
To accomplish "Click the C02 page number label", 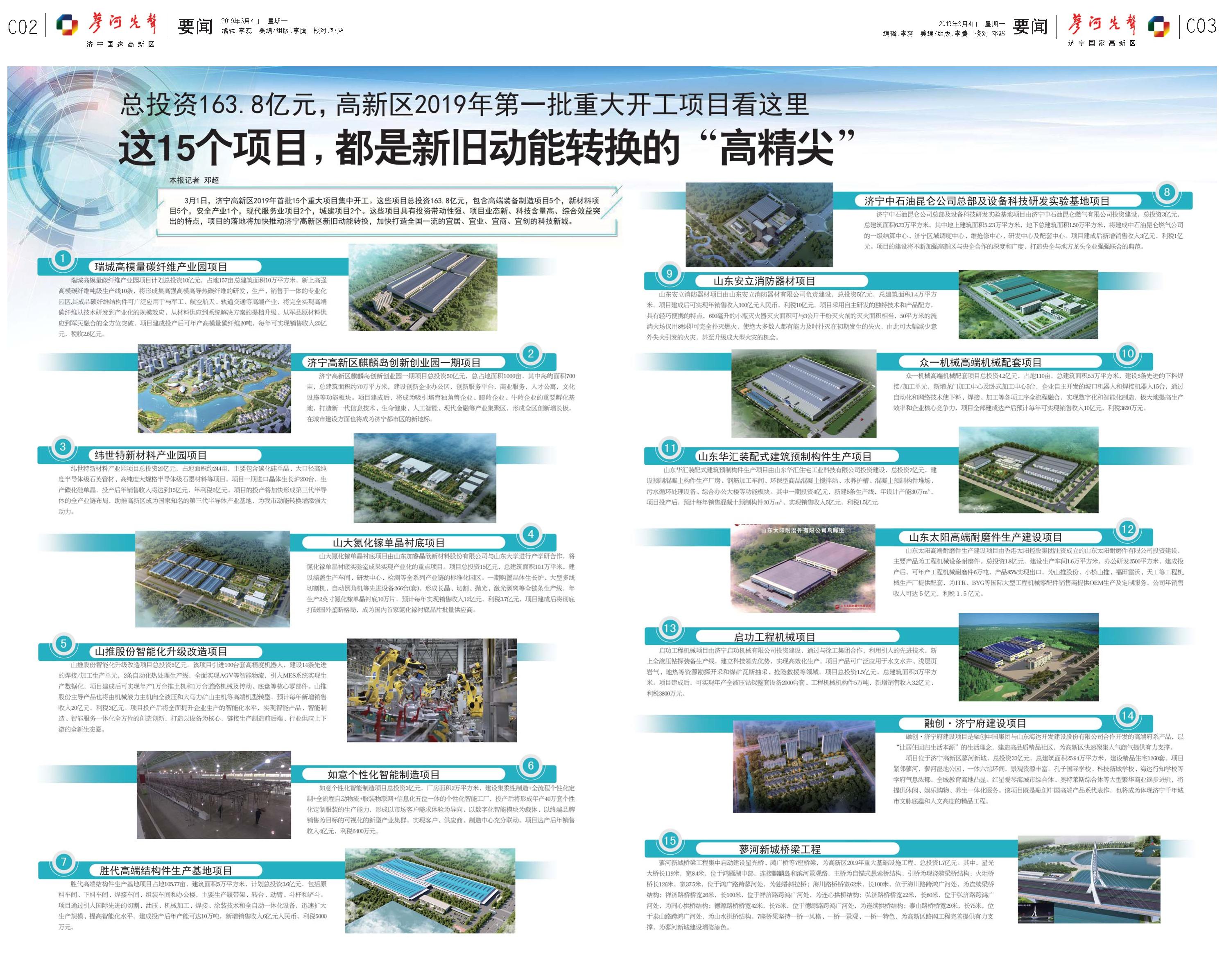I will click(23, 27).
